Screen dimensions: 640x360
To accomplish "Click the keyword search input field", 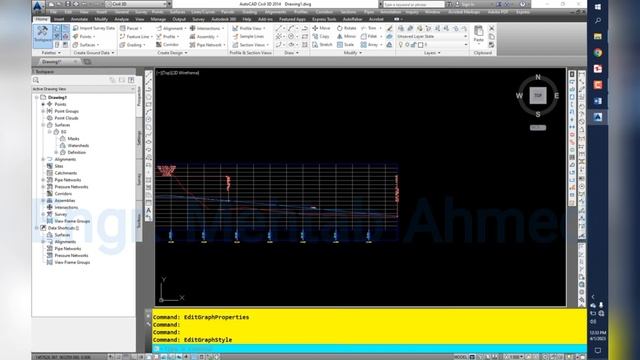I will 413,4.
